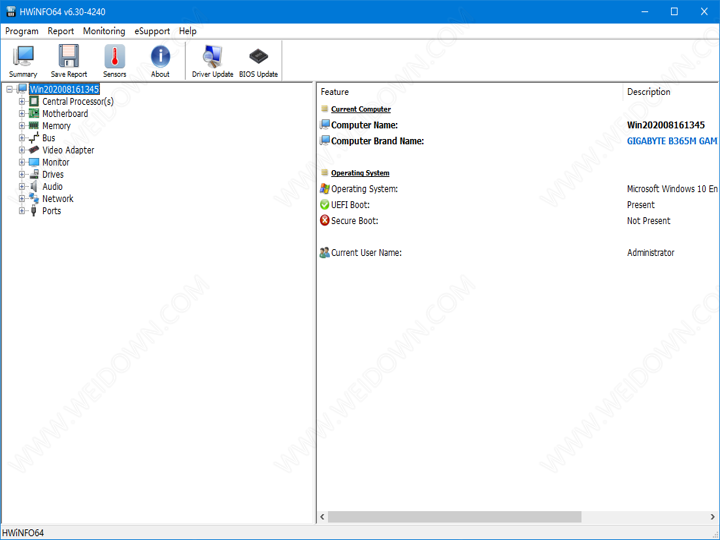Open the Summary toolbar icon
Viewport: 720px width, 540px height.
point(22,57)
